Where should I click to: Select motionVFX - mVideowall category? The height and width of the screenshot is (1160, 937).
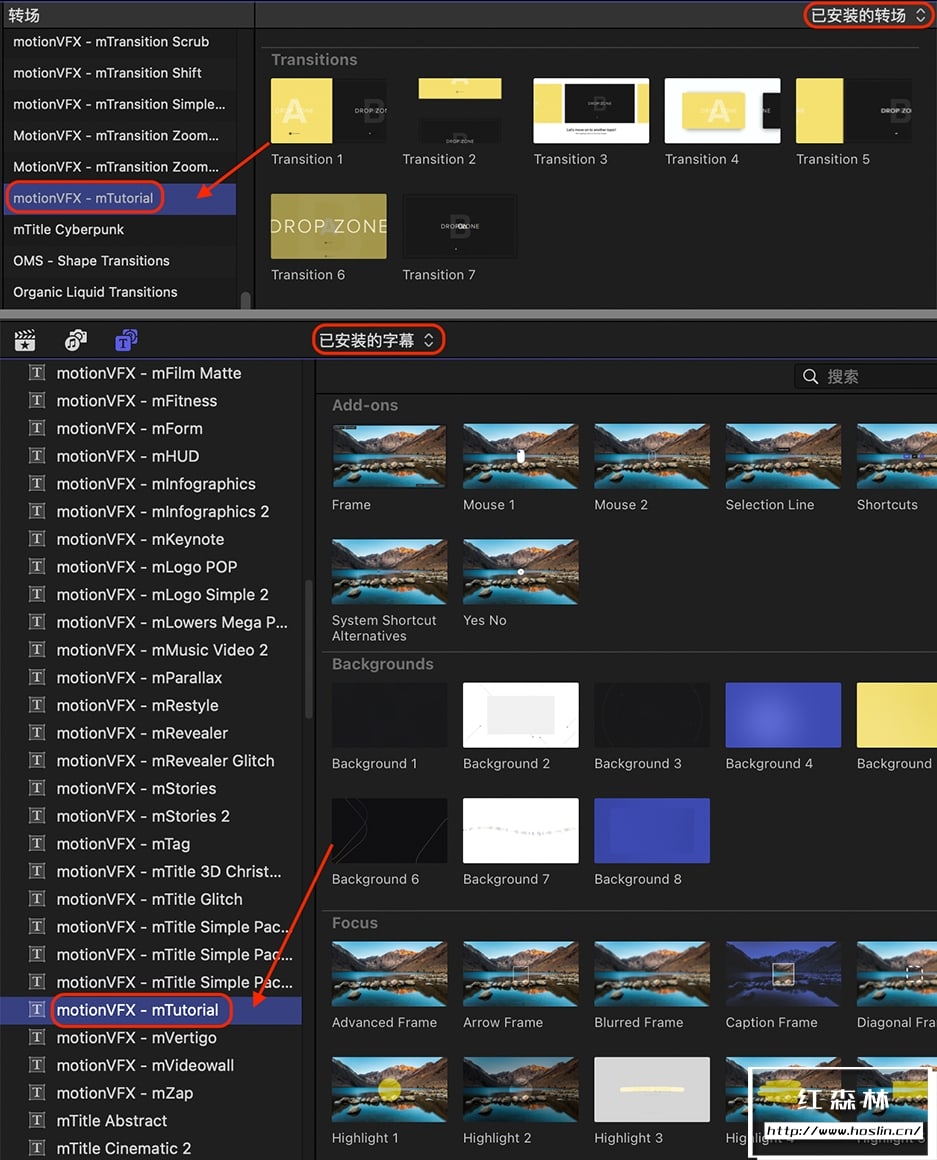(x=146, y=1065)
